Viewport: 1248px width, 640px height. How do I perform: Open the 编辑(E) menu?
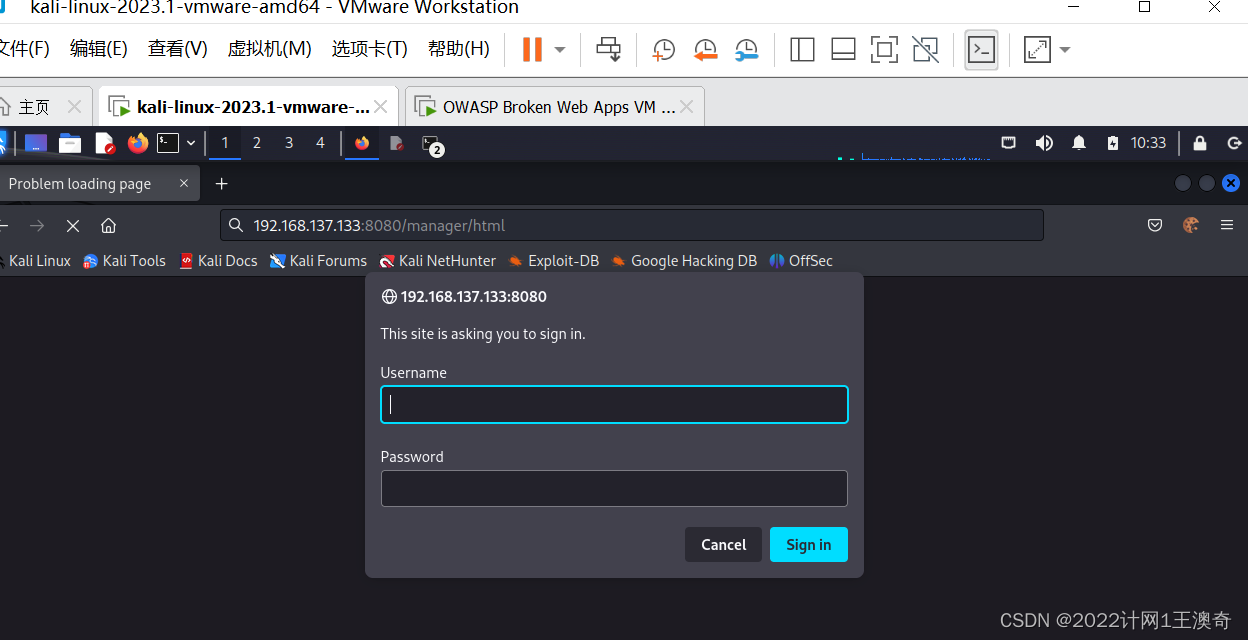click(99, 49)
